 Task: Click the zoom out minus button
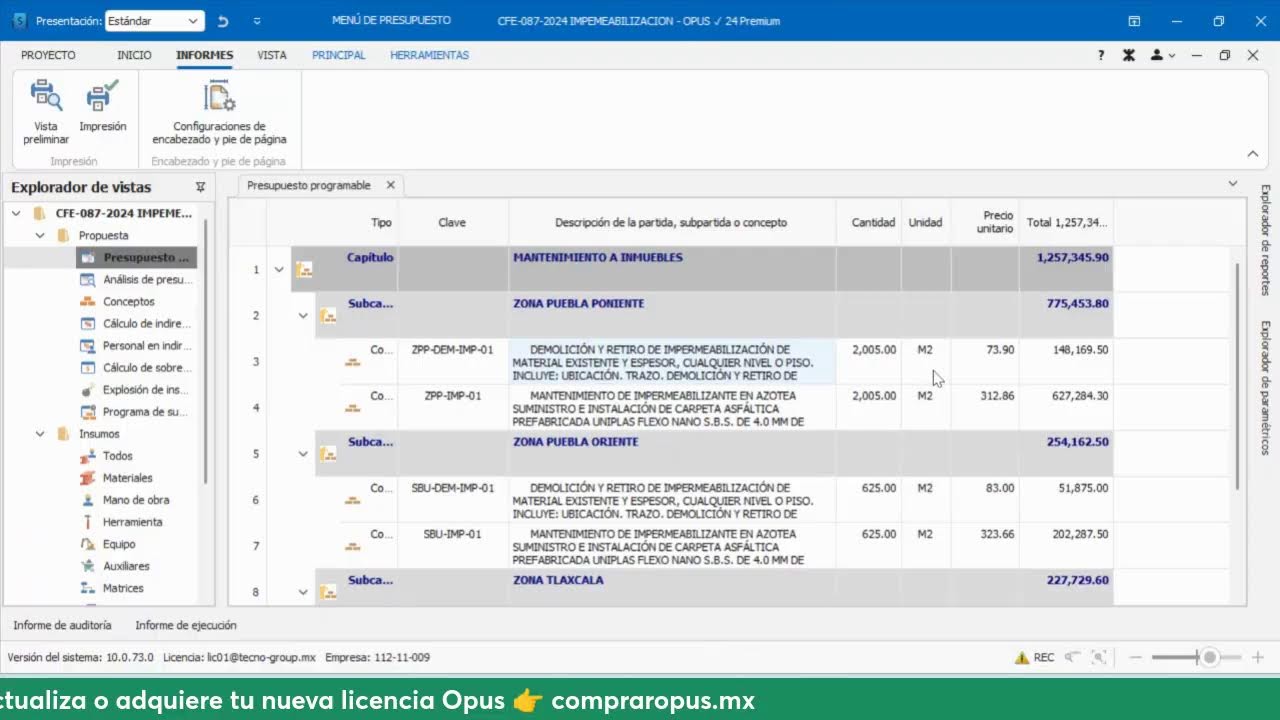coord(1136,658)
